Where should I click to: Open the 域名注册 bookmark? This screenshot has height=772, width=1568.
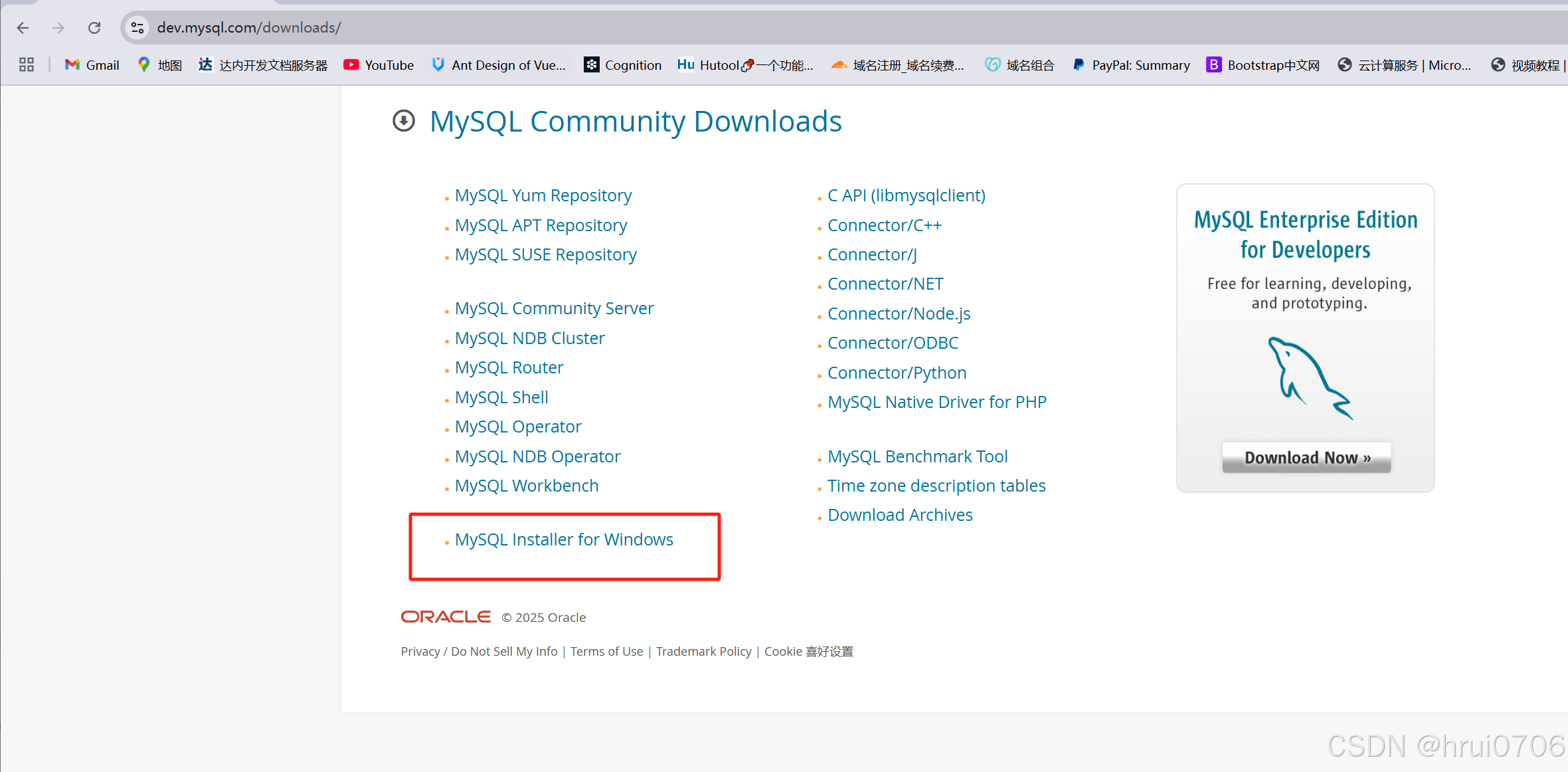898,64
